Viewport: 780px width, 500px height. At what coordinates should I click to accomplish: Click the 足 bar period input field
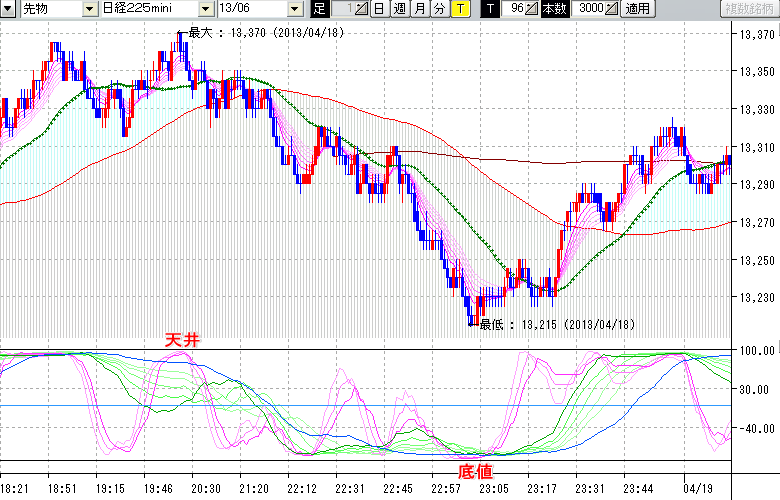tap(343, 9)
